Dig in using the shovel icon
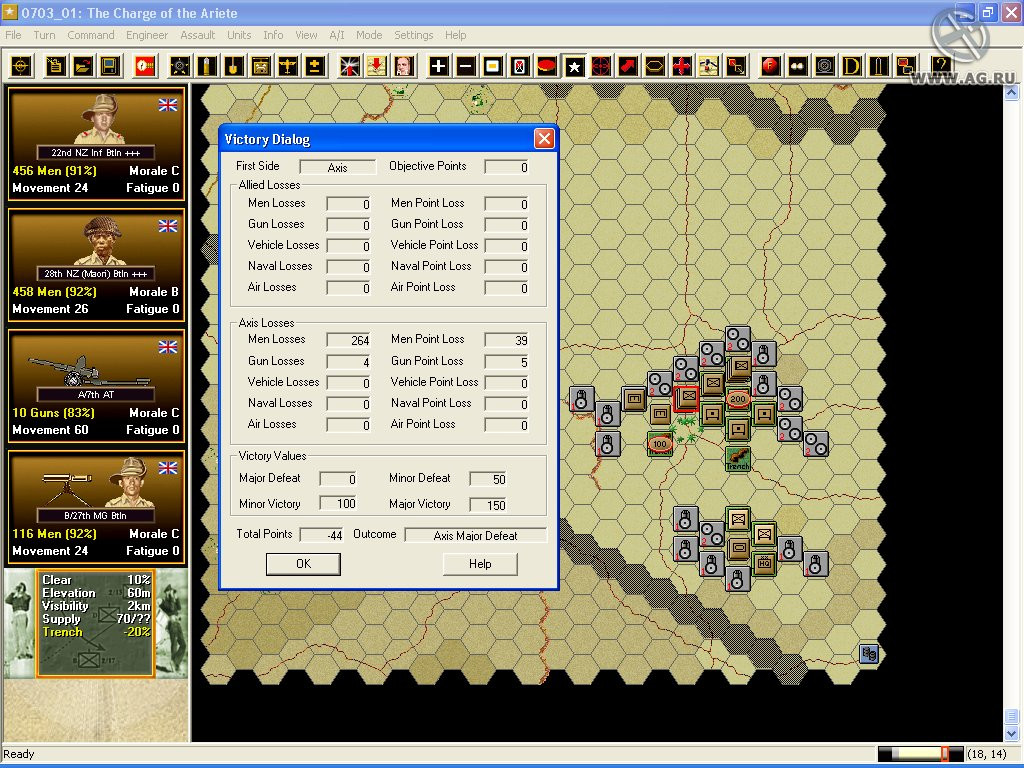The width and height of the screenshot is (1024, 768). pyautogui.click(x=234, y=67)
